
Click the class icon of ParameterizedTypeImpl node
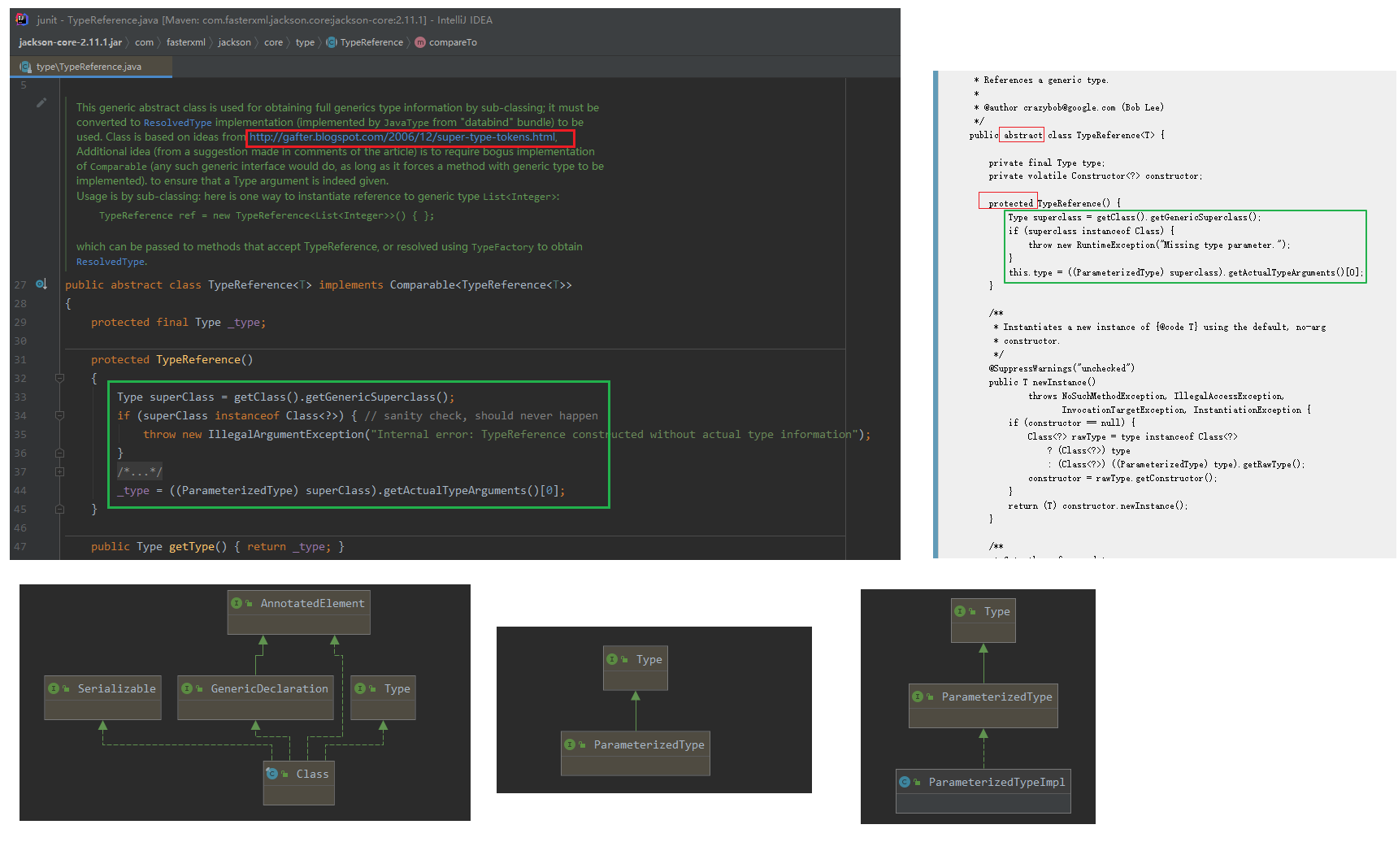click(x=905, y=782)
